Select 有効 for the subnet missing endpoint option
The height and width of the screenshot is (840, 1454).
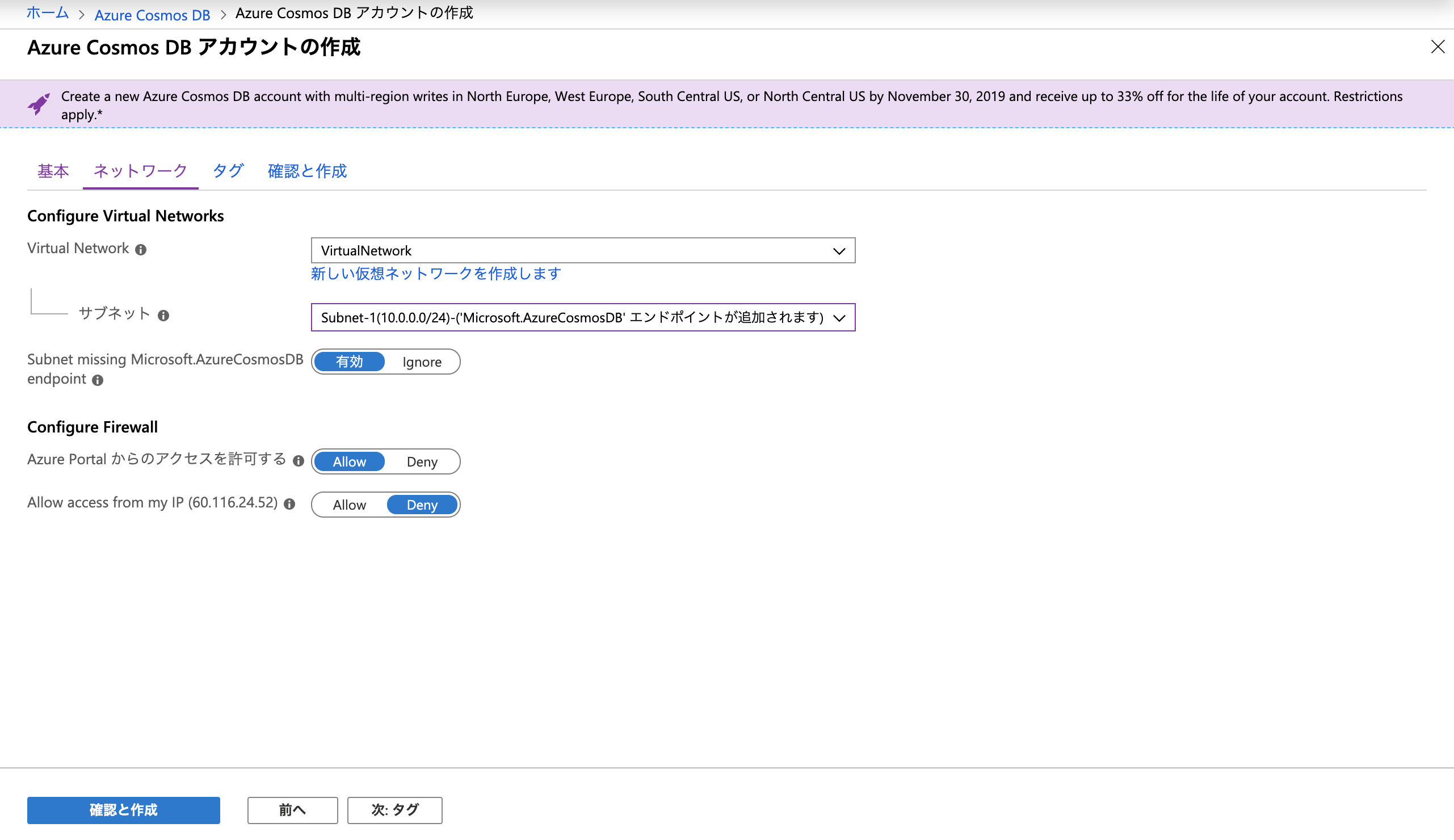point(350,362)
